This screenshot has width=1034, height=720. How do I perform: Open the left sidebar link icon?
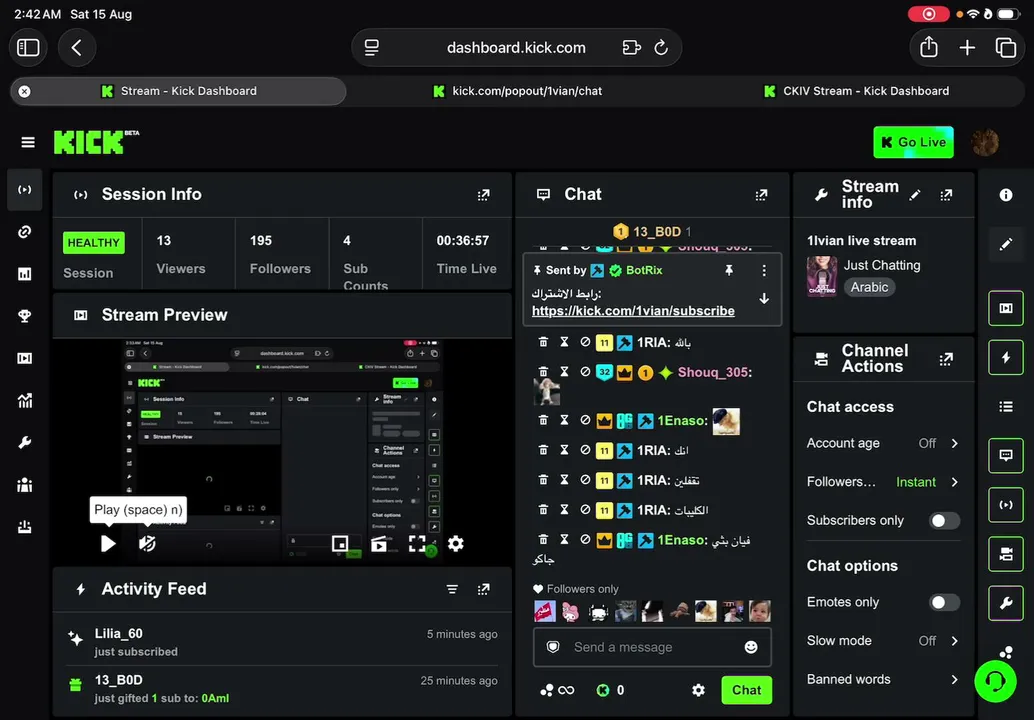click(25, 231)
